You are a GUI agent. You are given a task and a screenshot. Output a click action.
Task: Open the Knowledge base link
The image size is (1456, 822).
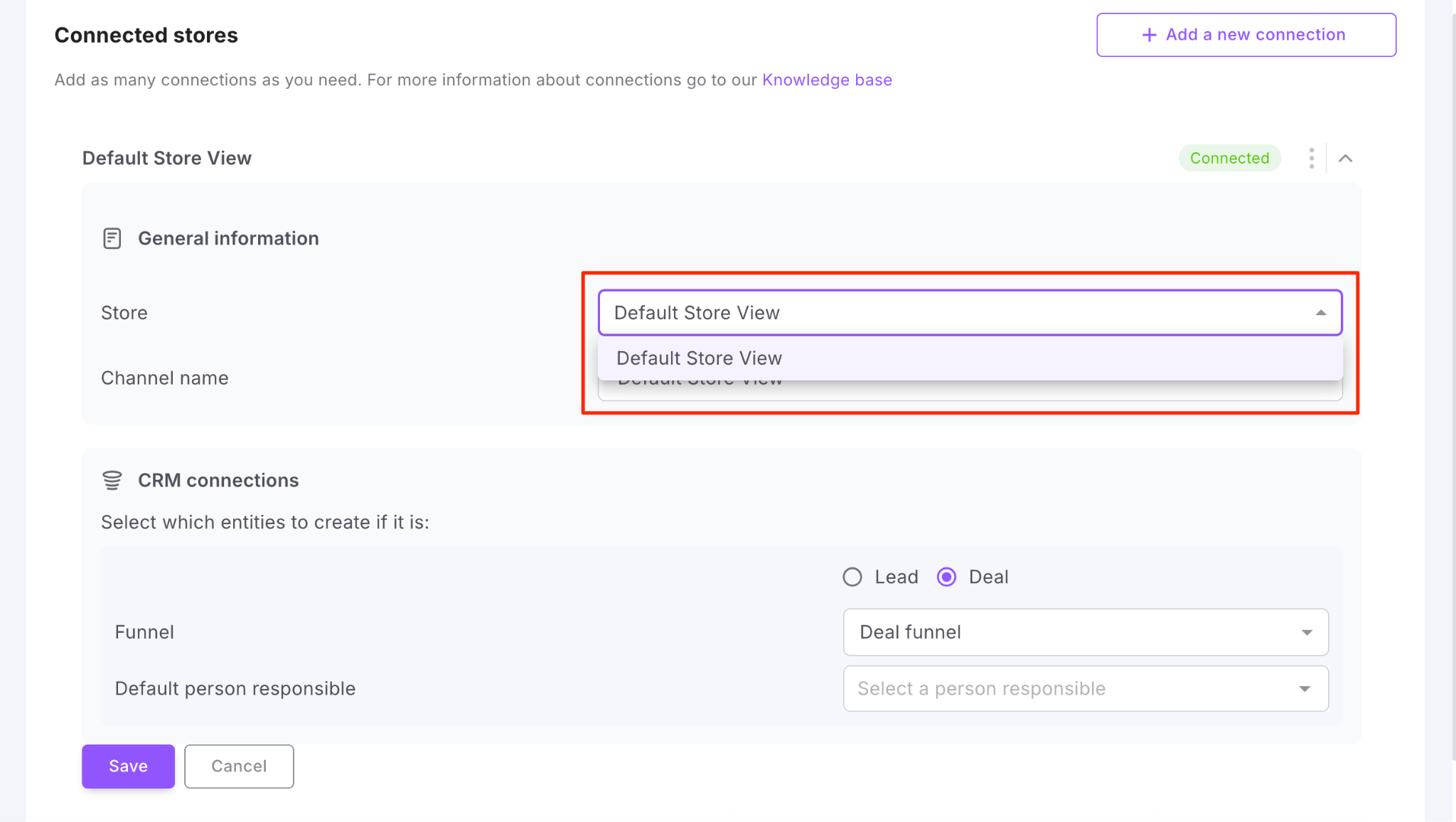pos(827,80)
